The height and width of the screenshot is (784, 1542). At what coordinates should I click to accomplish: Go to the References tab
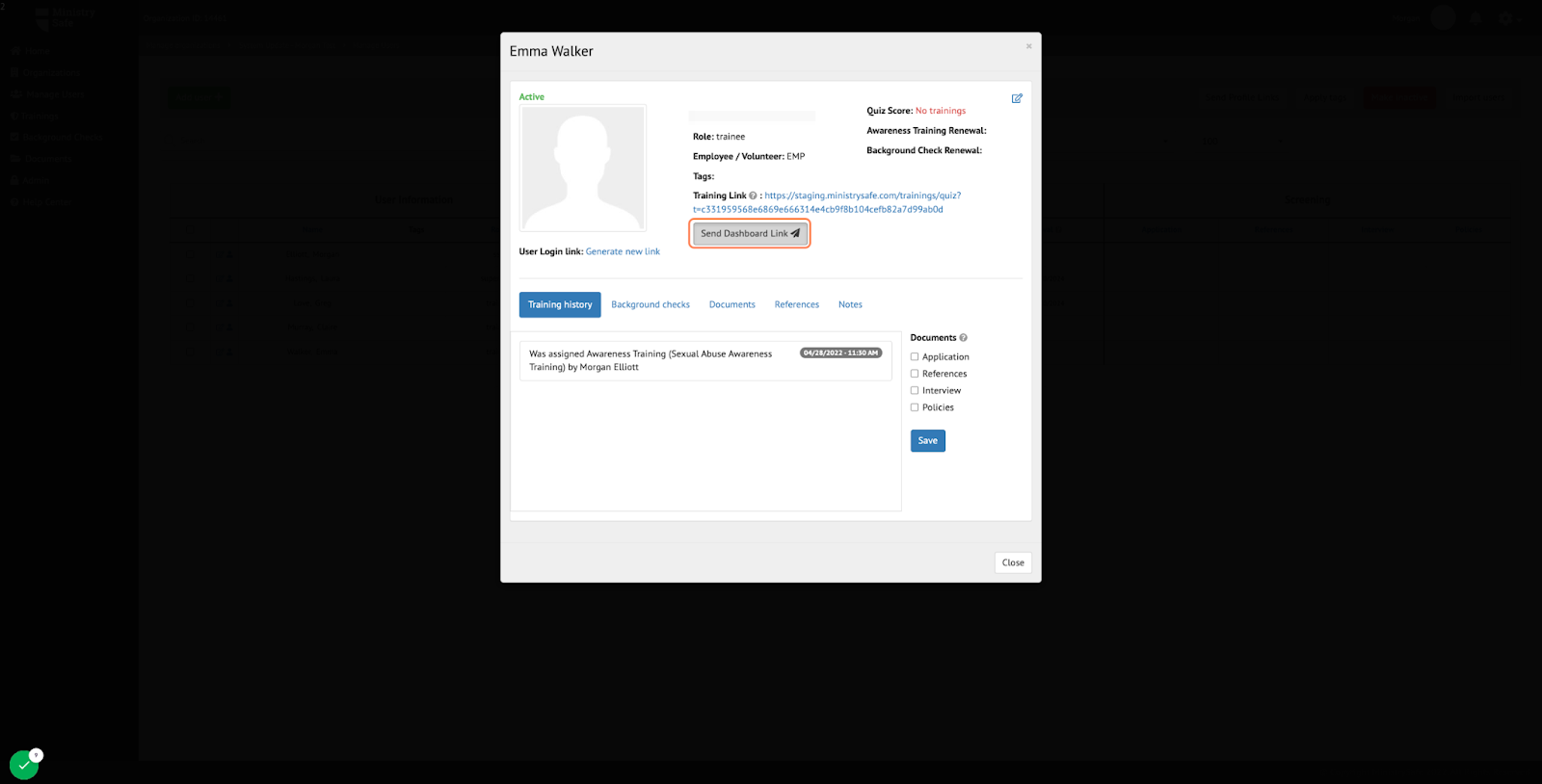(797, 304)
